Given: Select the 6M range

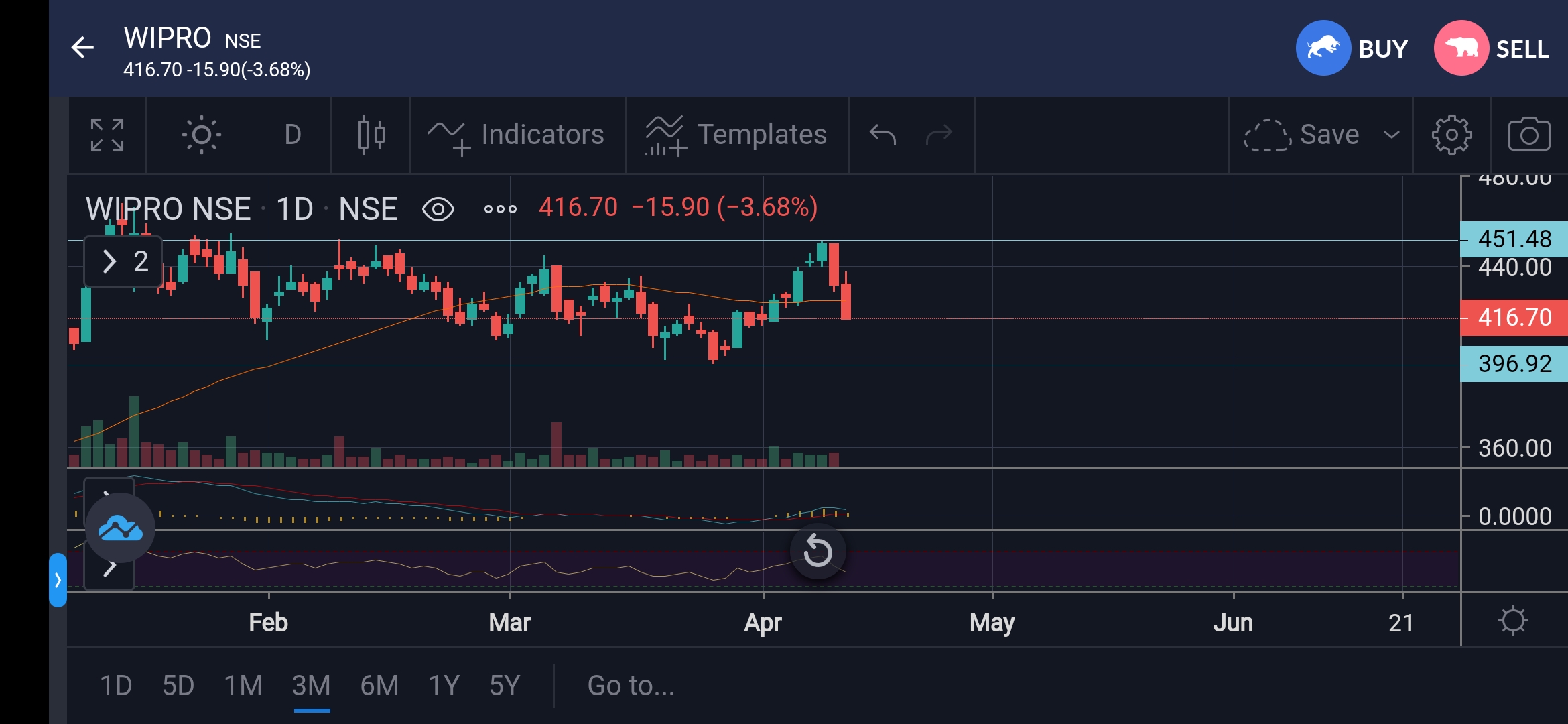Looking at the screenshot, I should 379,686.
